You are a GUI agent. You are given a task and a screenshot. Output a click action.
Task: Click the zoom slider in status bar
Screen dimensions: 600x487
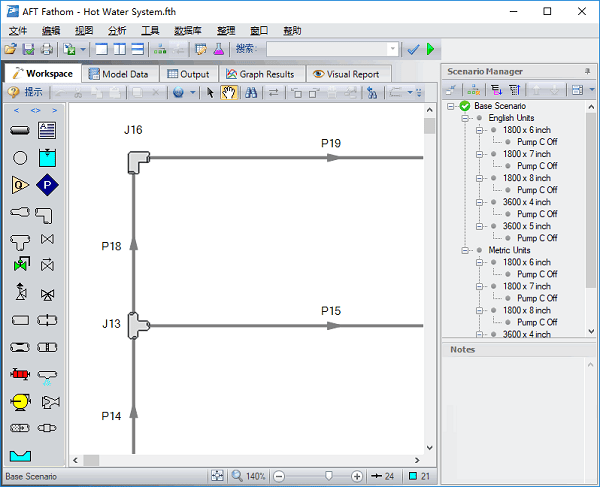(x=327, y=477)
